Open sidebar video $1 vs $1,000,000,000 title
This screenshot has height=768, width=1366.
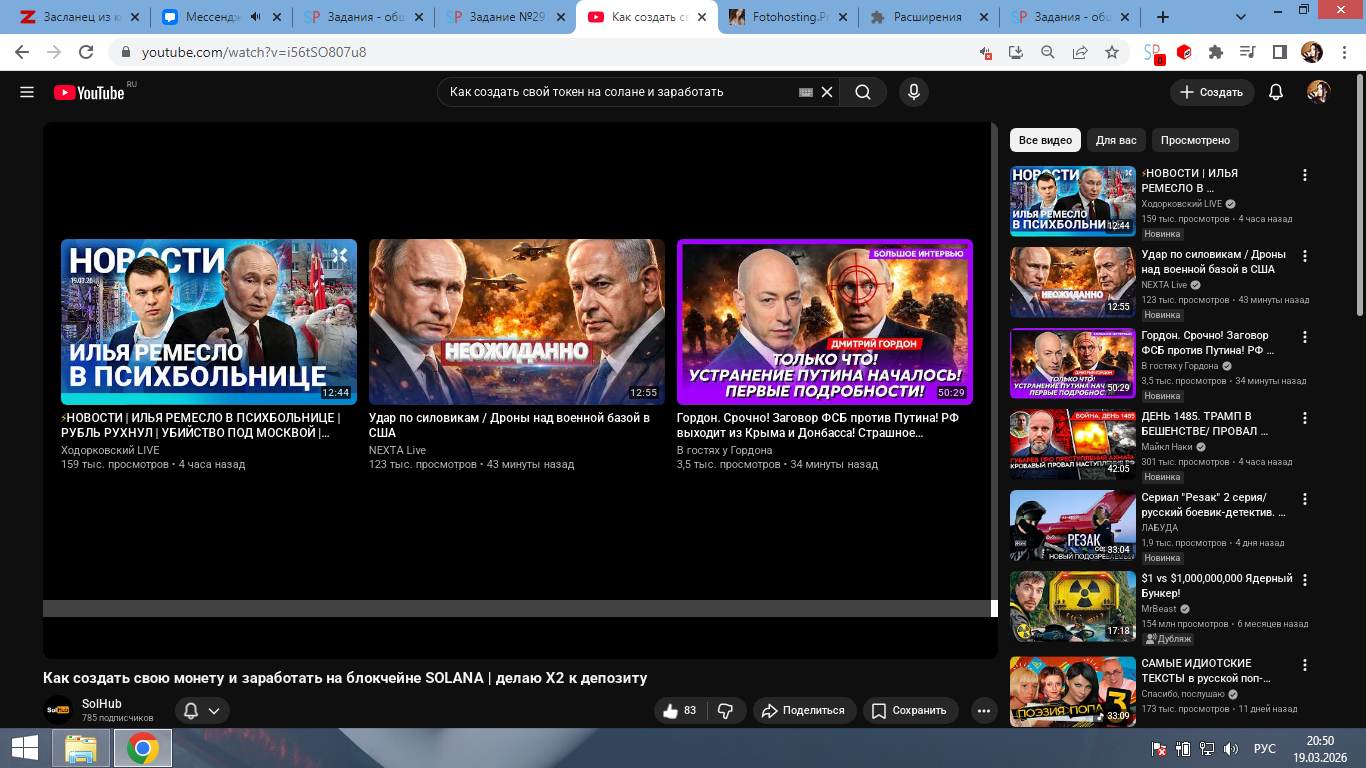(x=1217, y=586)
